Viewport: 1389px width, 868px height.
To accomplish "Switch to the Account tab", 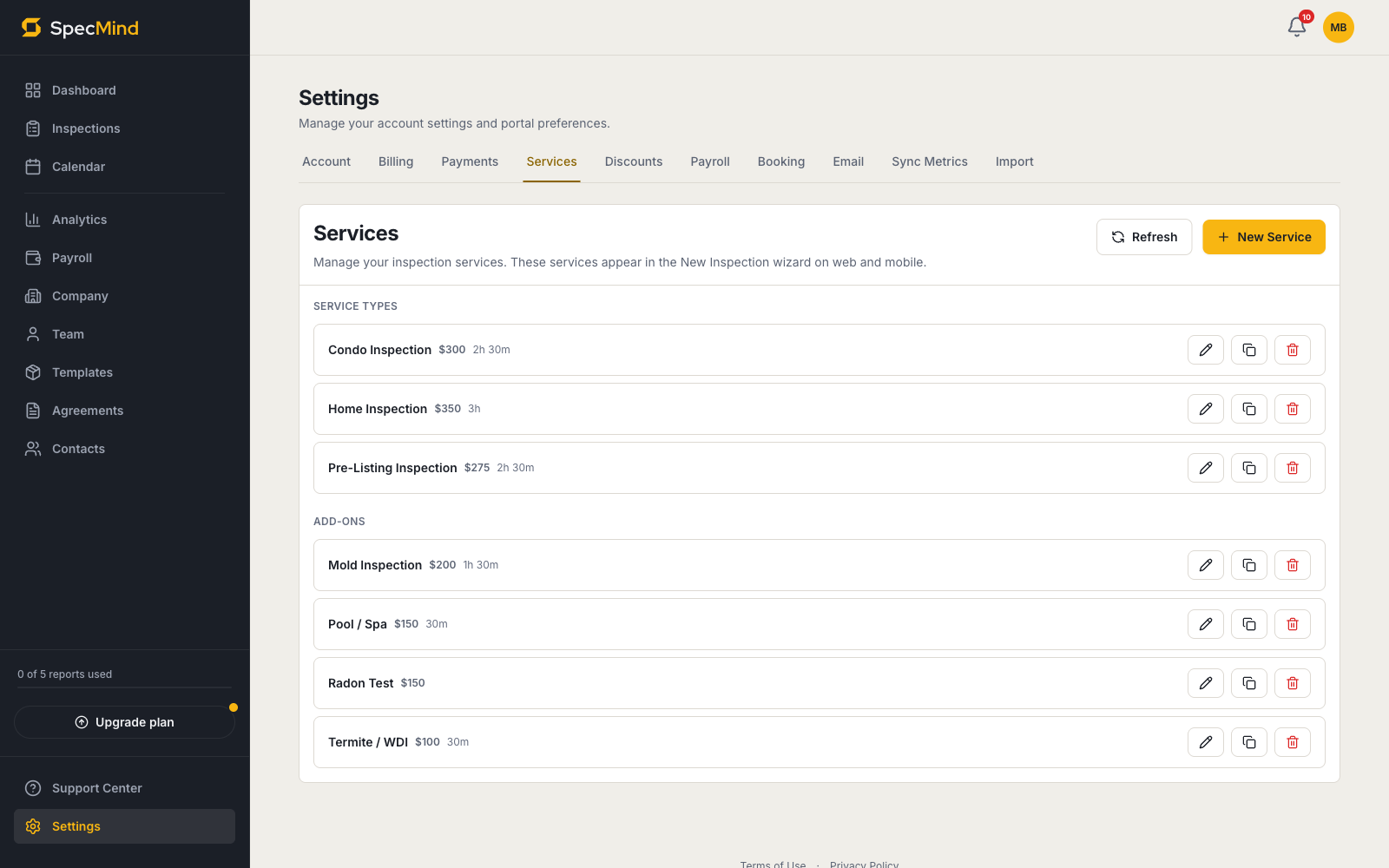I will point(326,161).
